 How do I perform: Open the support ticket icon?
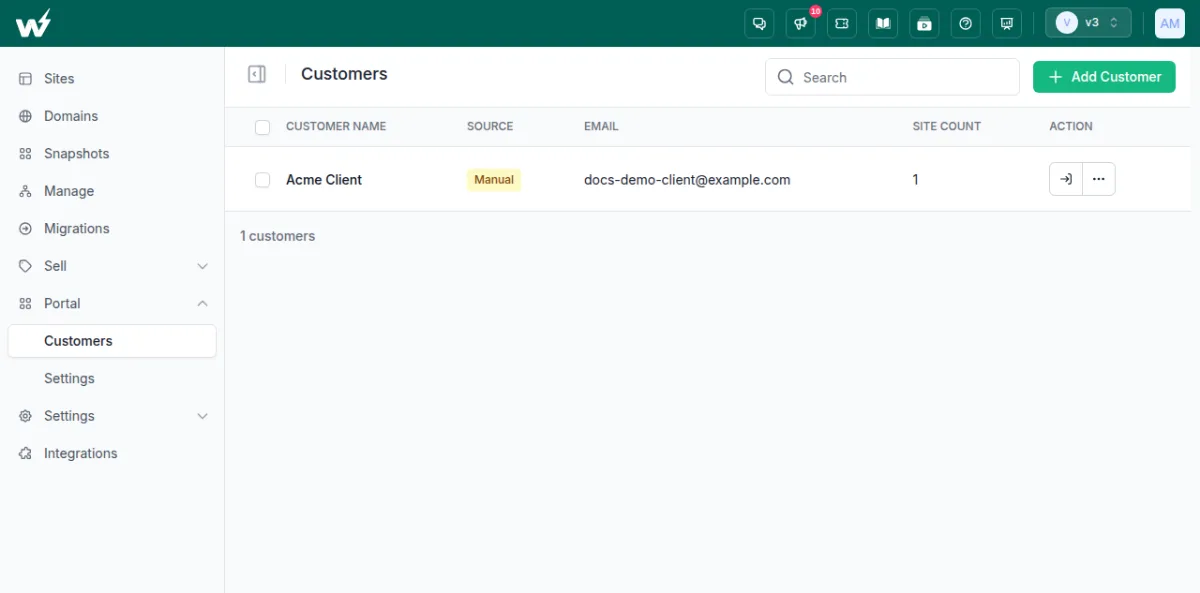842,23
